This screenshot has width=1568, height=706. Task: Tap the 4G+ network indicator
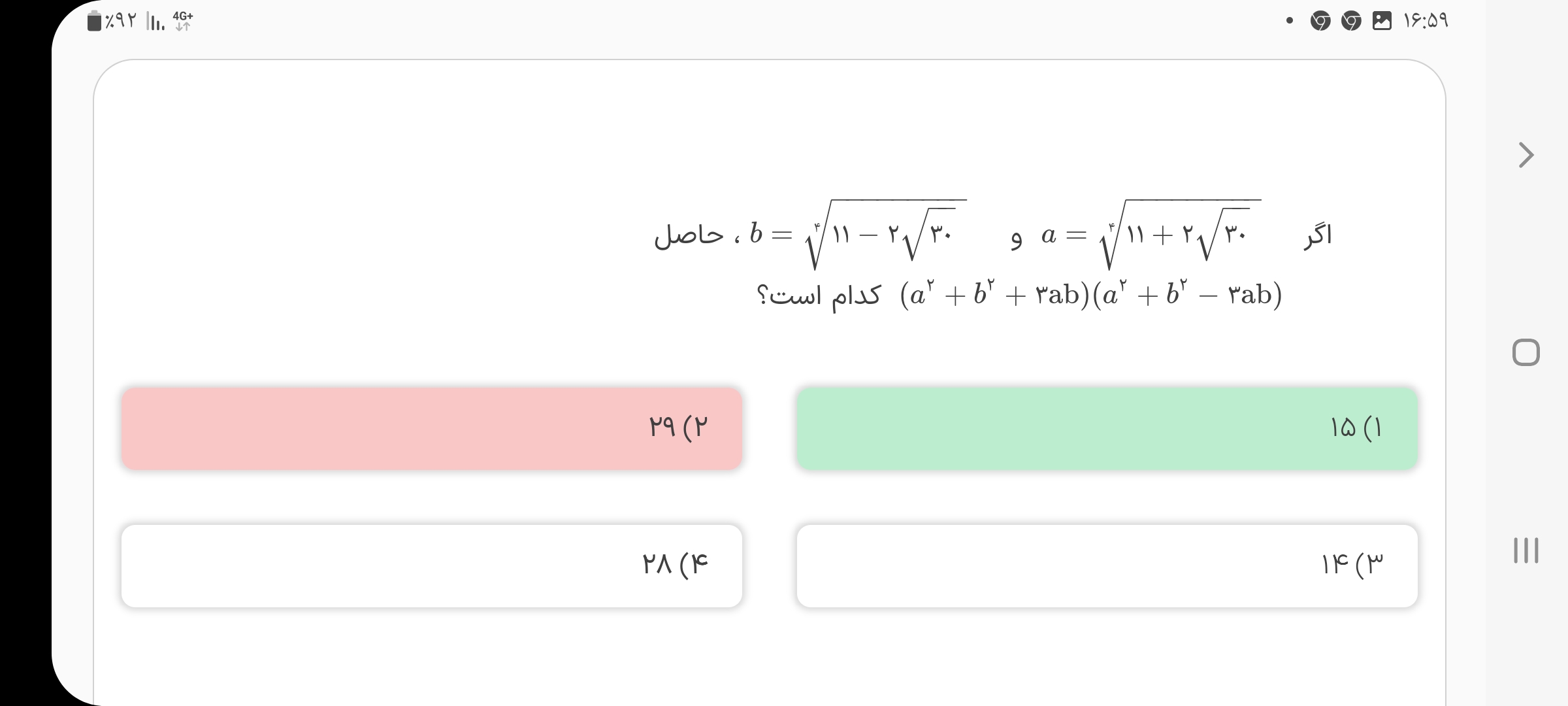point(183,20)
